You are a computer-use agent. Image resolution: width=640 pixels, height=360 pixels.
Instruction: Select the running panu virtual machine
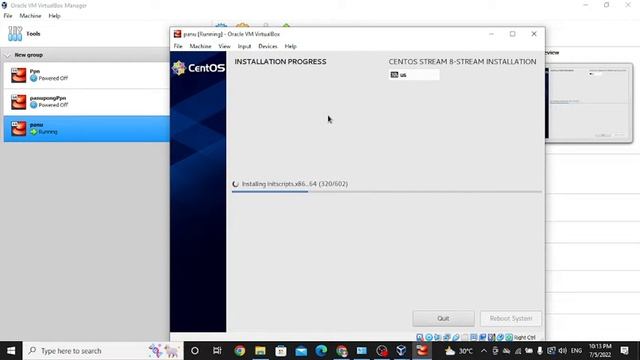pos(87,129)
